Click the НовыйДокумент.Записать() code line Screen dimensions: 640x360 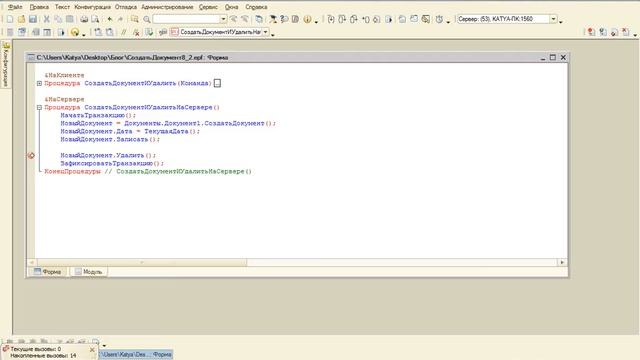[110, 139]
